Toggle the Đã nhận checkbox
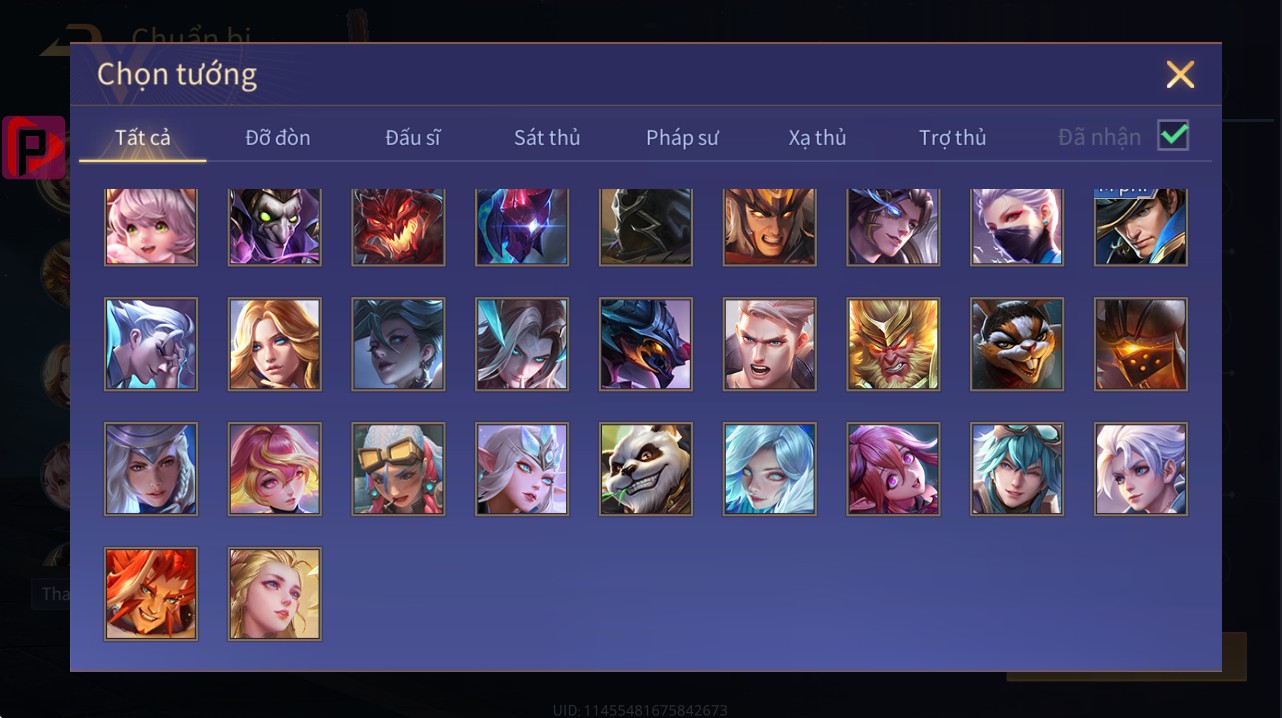 pyautogui.click(x=1173, y=135)
